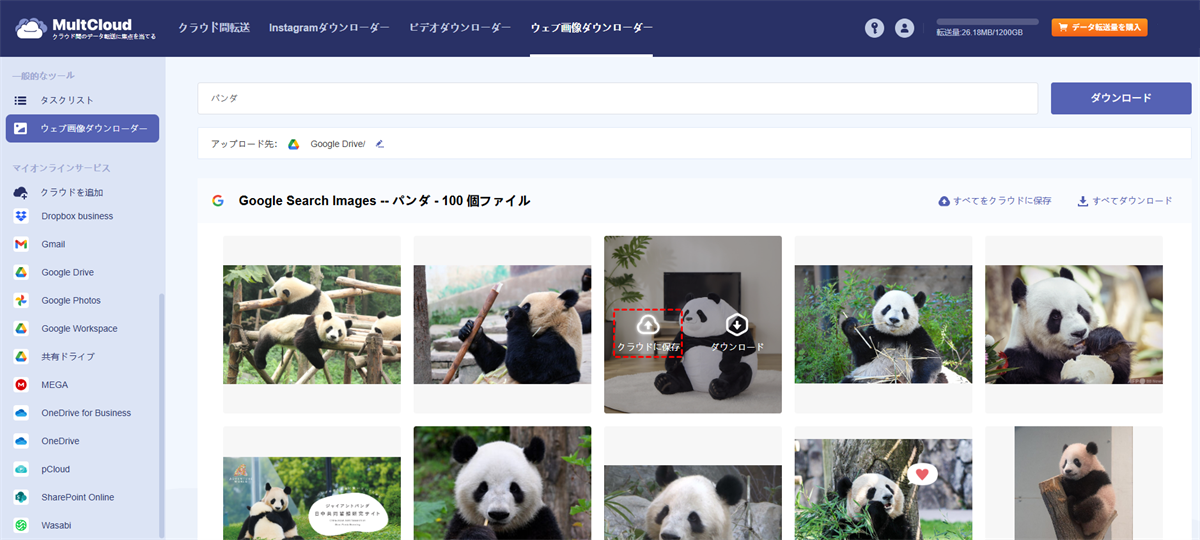Open the Instagramダウンローダー tab

pyautogui.click(x=329, y=28)
